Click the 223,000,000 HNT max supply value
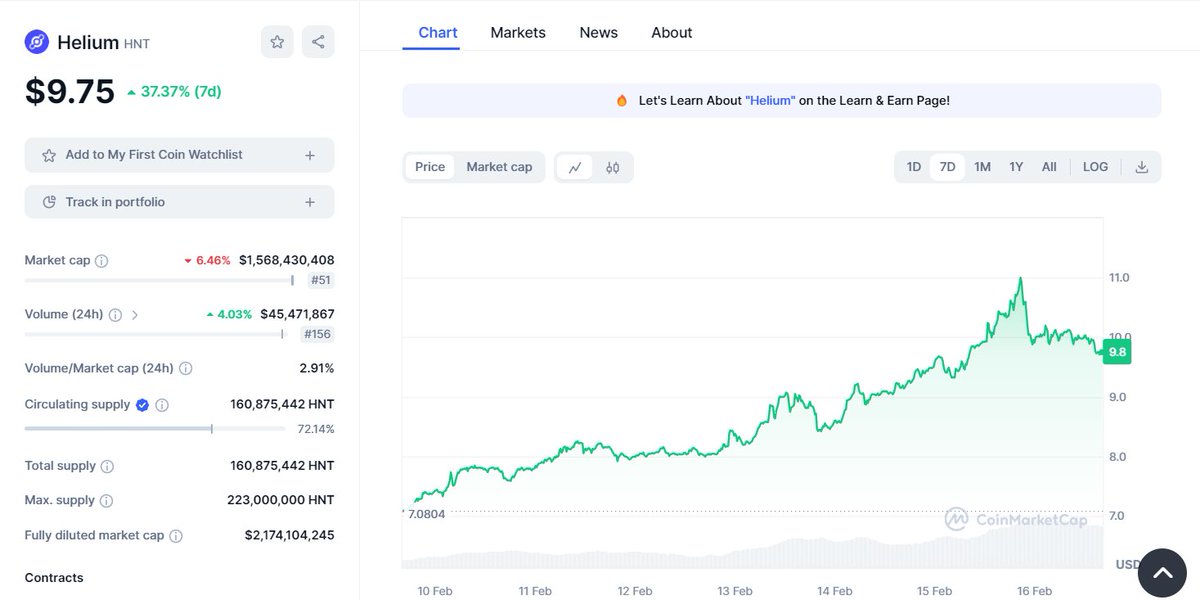 (x=281, y=500)
